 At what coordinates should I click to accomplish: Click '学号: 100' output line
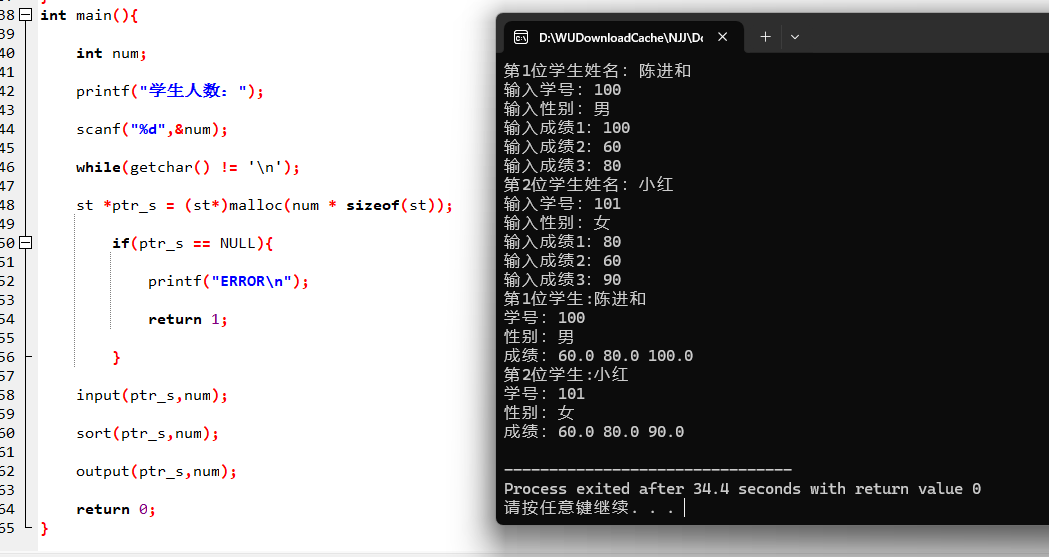545,318
